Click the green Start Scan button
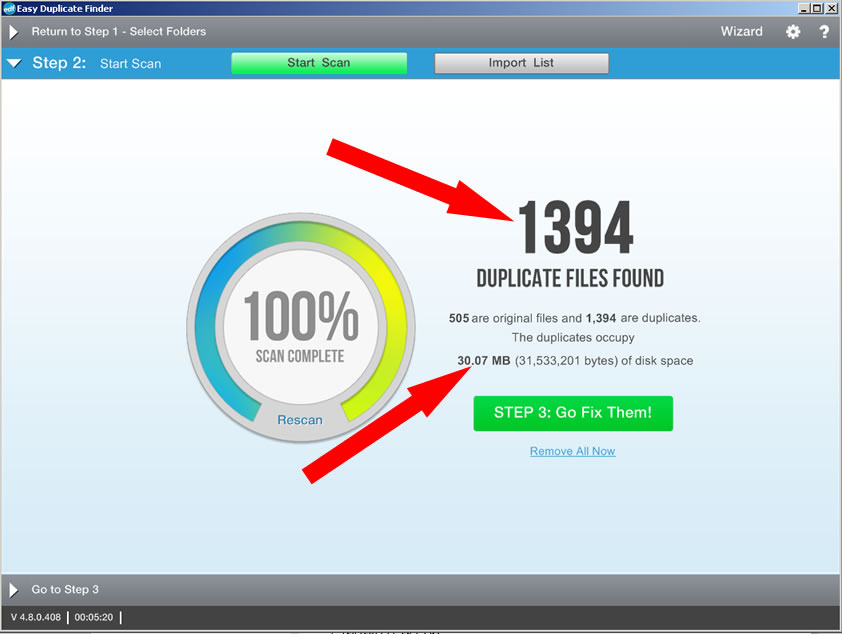Screen dimensions: 842x634 [x=319, y=63]
